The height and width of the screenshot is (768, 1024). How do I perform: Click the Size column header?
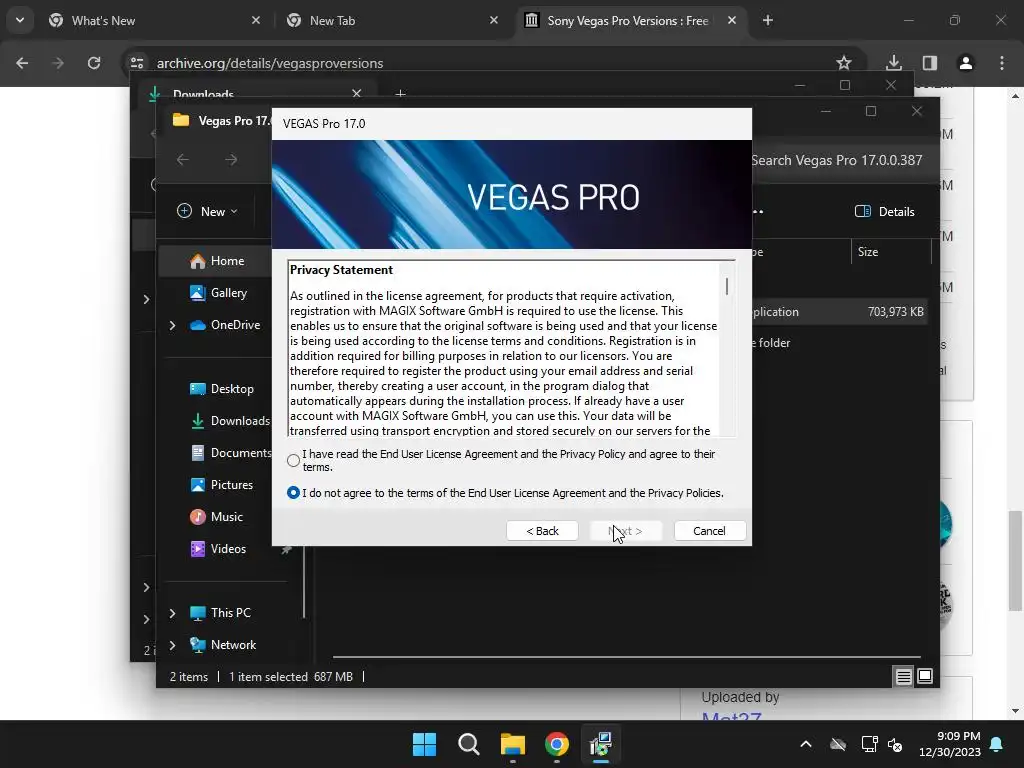[x=868, y=251]
